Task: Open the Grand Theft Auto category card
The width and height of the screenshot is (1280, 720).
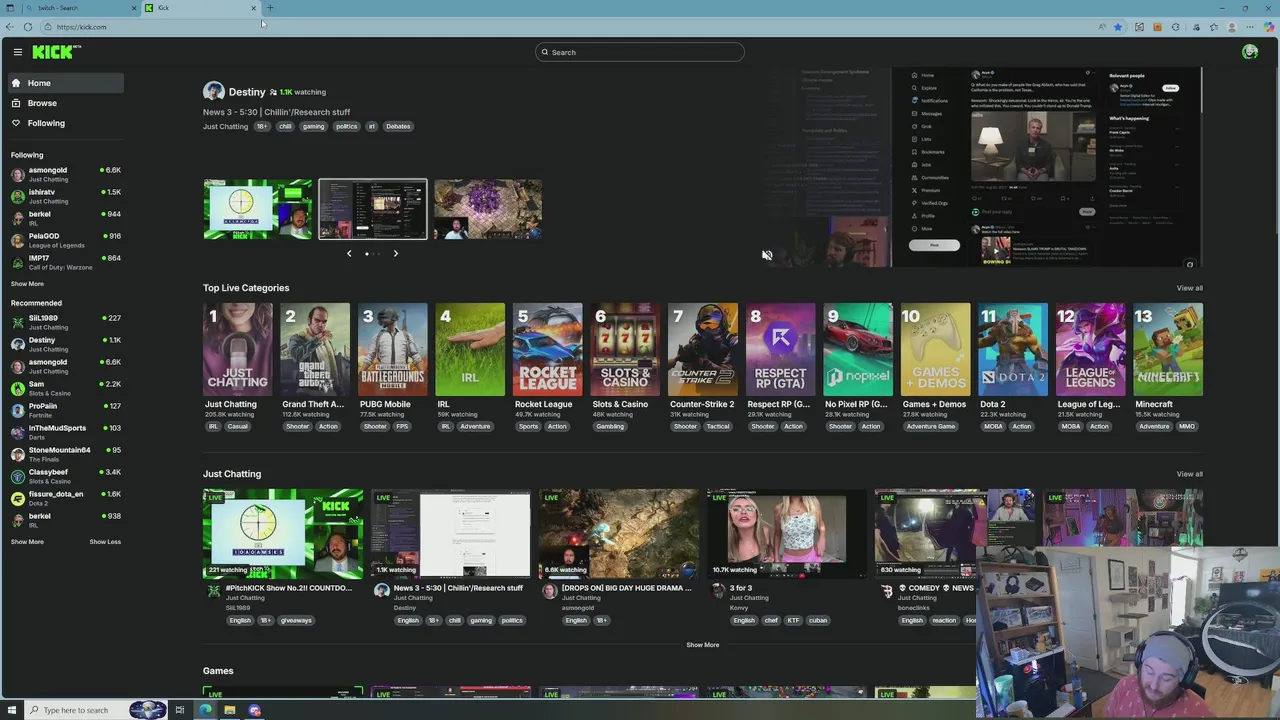Action: point(315,350)
